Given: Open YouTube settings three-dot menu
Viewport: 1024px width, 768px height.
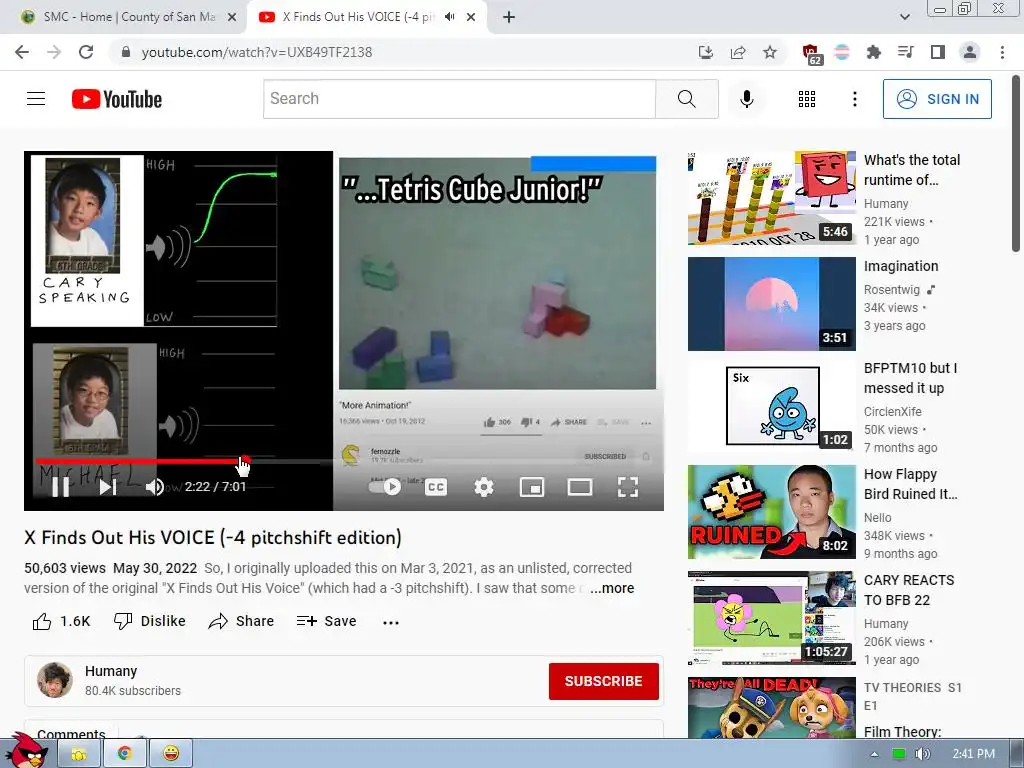Looking at the screenshot, I should [854, 99].
